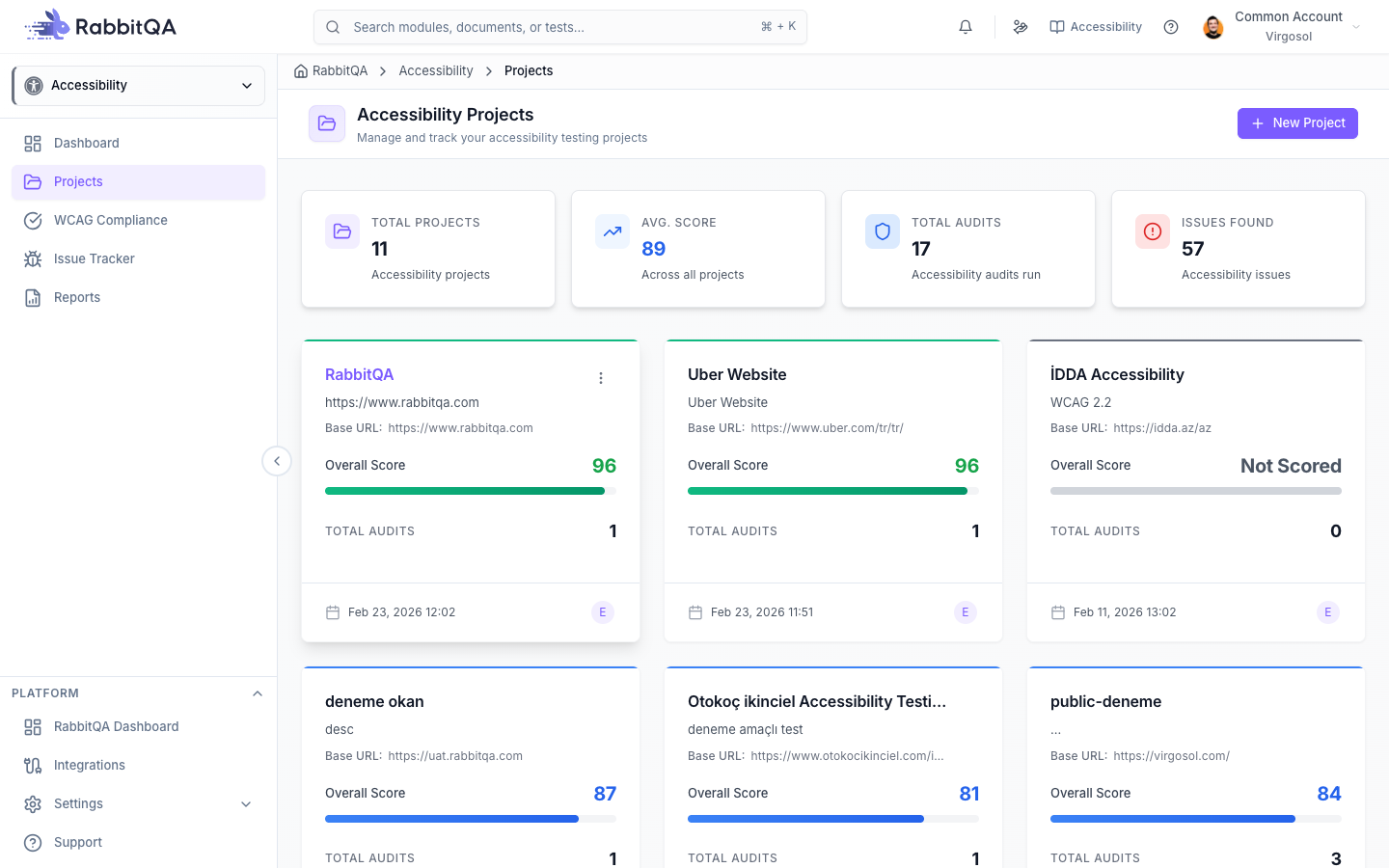Image resolution: width=1389 pixels, height=868 pixels.
Task: Click the help question mark icon in header
Action: coord(1171,27)
